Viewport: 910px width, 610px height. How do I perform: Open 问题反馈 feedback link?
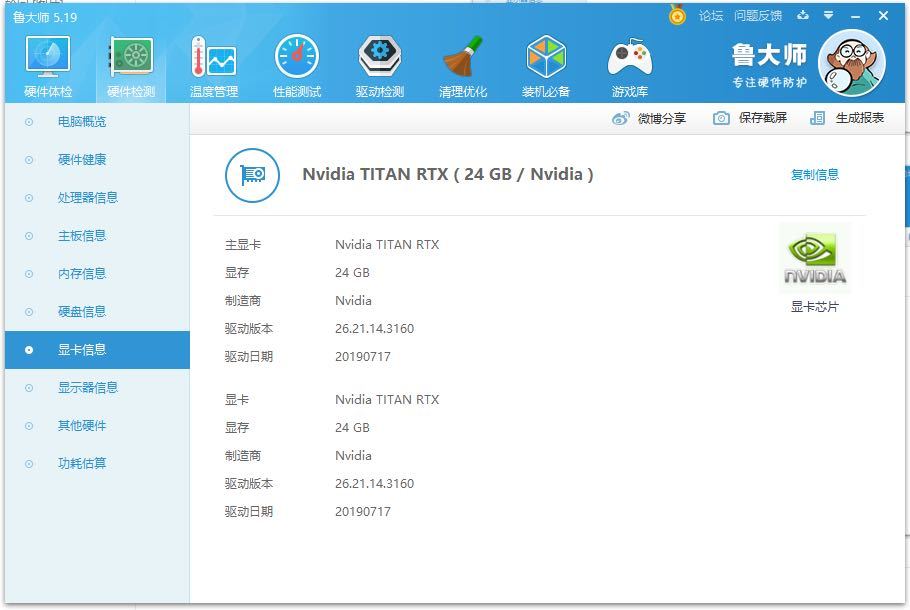point(758,16)
